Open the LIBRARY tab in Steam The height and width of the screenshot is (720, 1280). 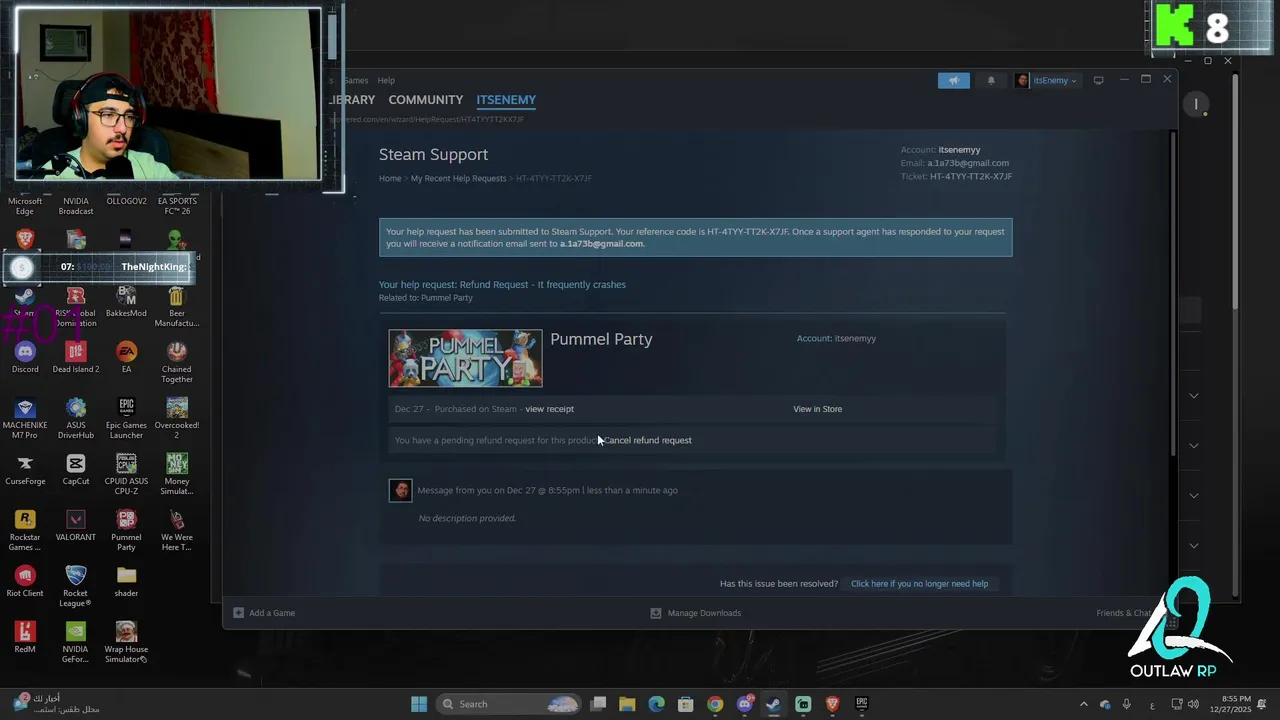[352, 100]
